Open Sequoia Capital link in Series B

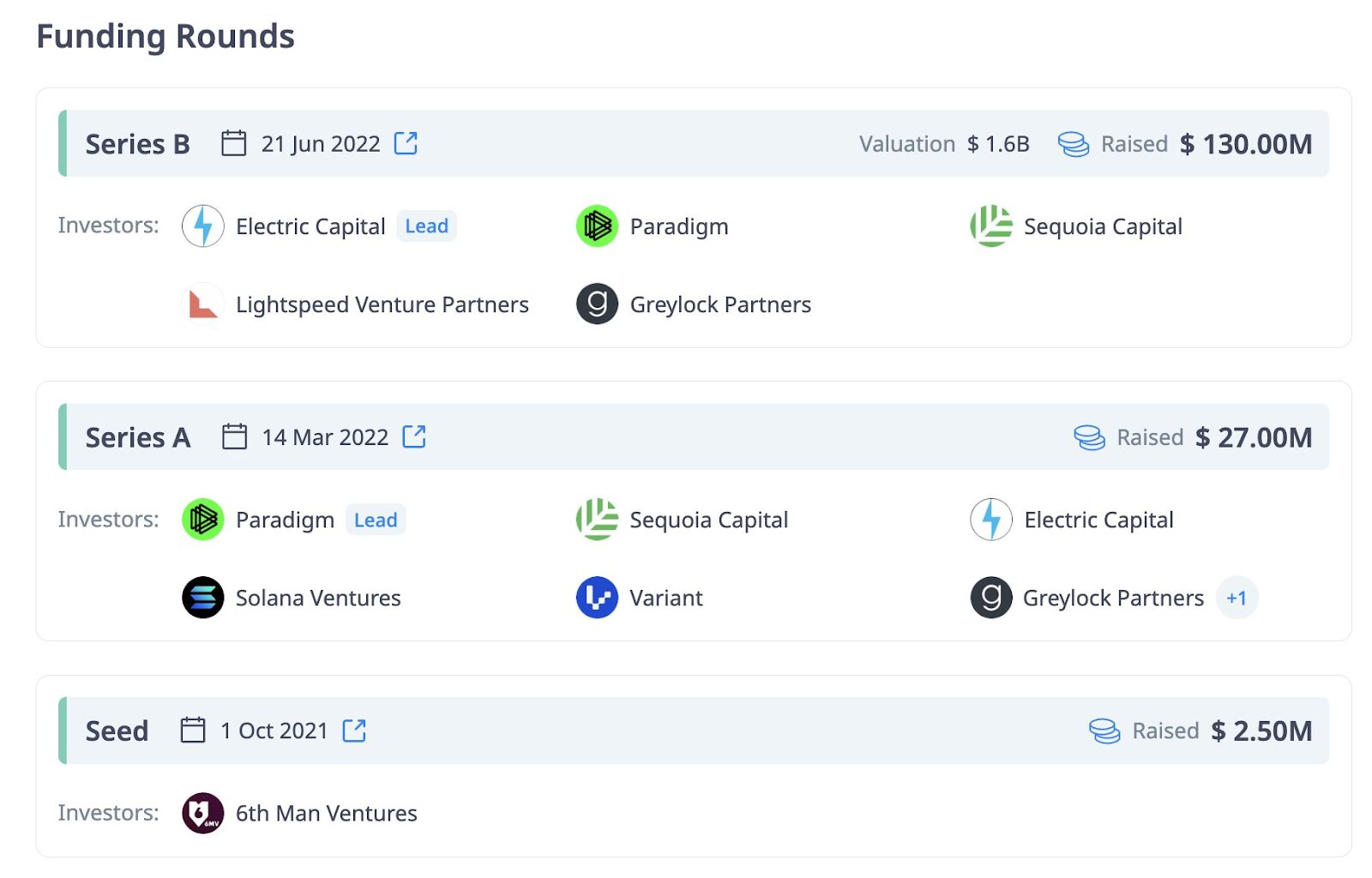[x=1103, y=226]
